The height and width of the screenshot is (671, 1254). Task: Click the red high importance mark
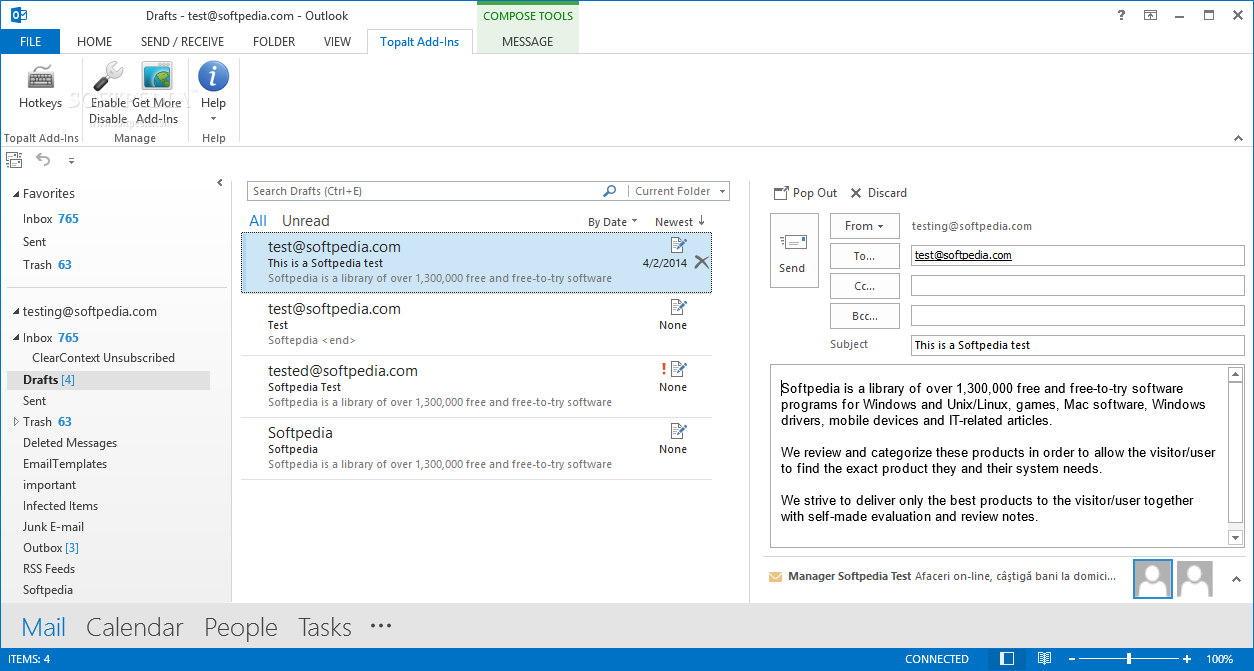(x=663, y=369)
